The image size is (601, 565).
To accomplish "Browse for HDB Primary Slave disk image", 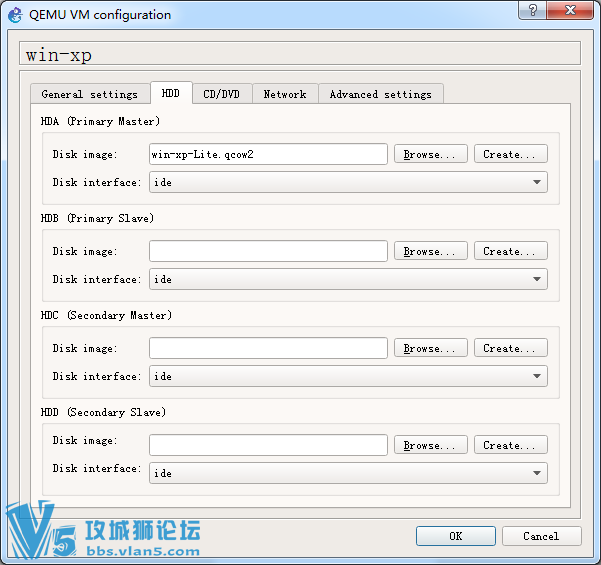I will [430, 251].
